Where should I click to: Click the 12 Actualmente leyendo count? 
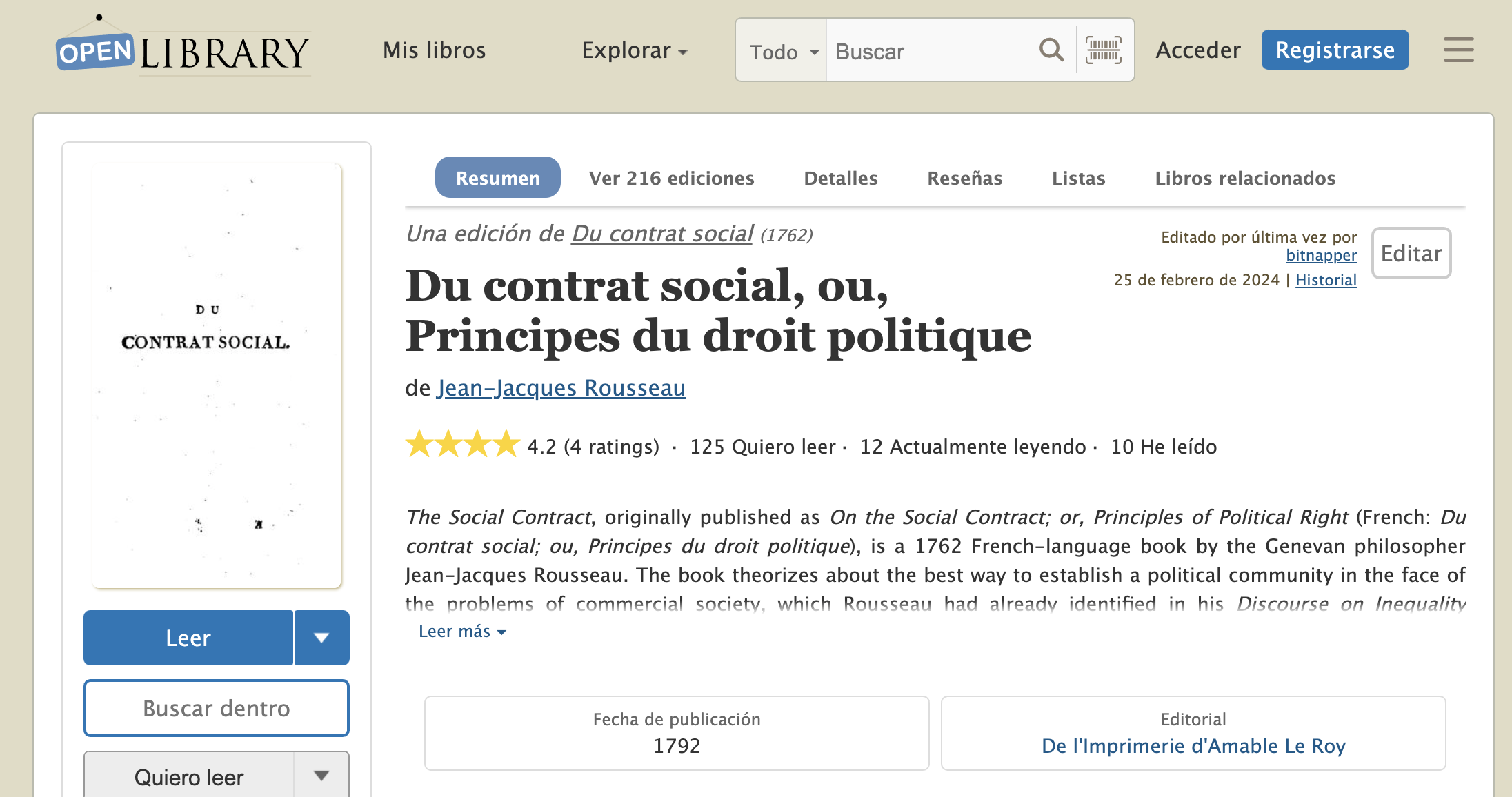pos(973,447)
